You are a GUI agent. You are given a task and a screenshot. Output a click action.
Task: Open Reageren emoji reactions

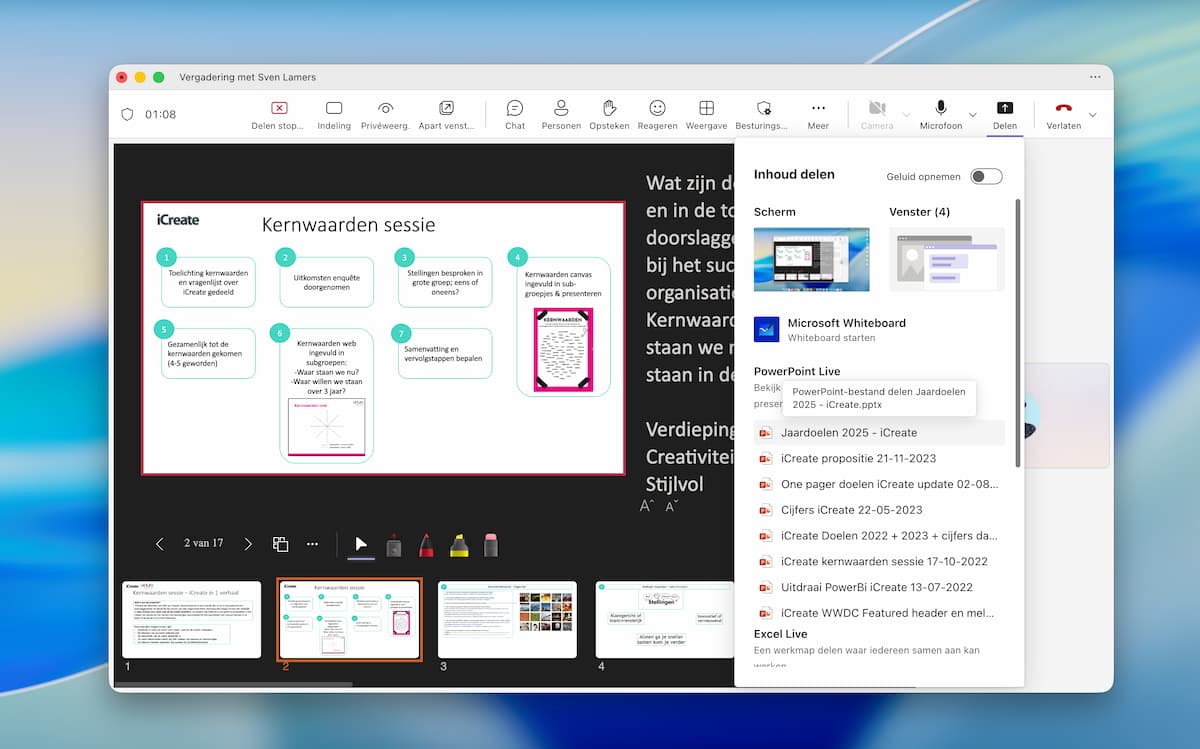click(657, 113)
